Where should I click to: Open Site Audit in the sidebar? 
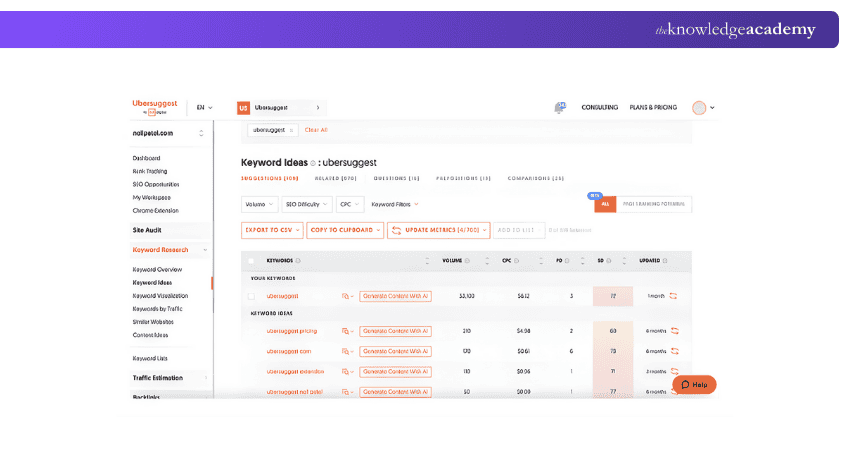point(147,230)
